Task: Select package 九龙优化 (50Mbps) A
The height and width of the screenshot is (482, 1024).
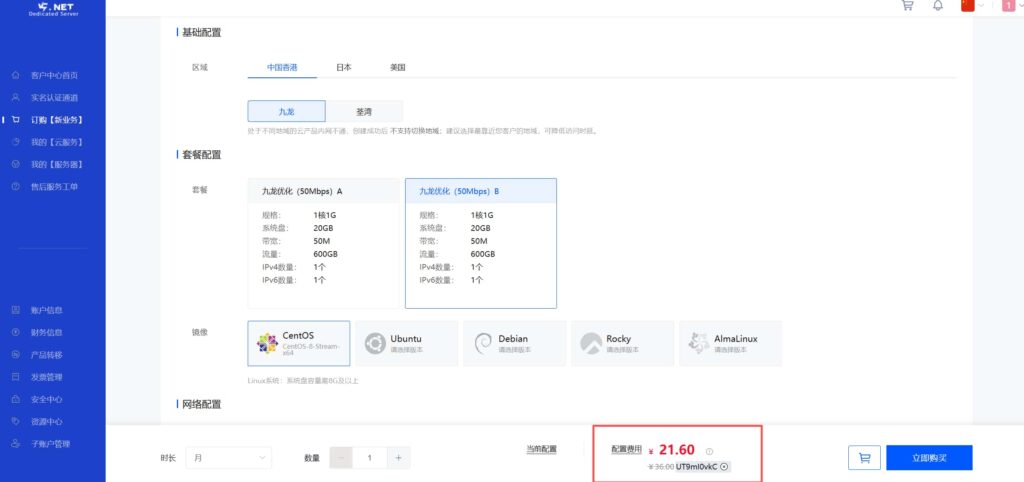Action: 323,243
